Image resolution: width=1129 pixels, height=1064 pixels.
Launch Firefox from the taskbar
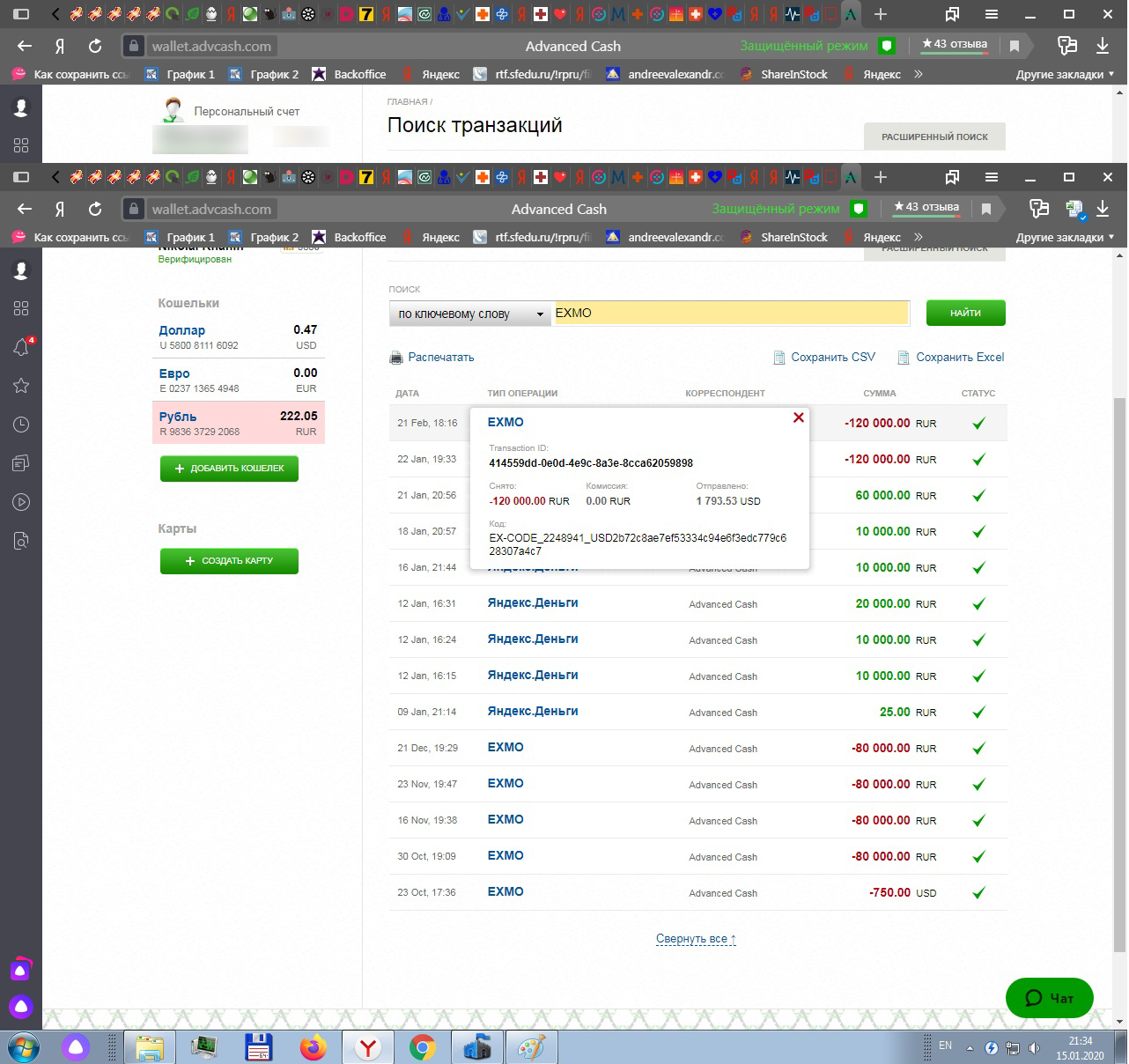(313, 1047)
